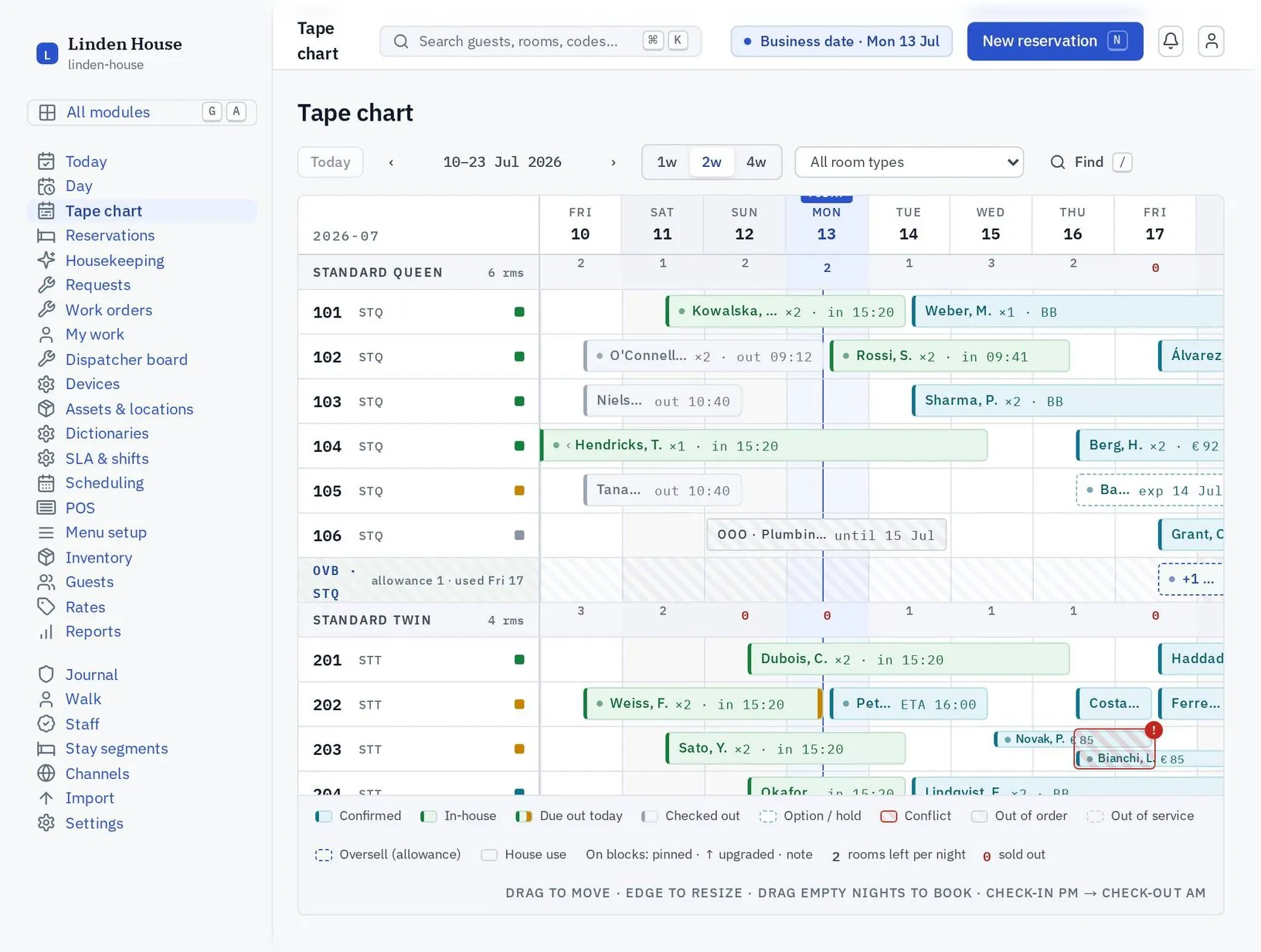Click the Channels globe icon
1261x952 pixels.
point(46,773)
